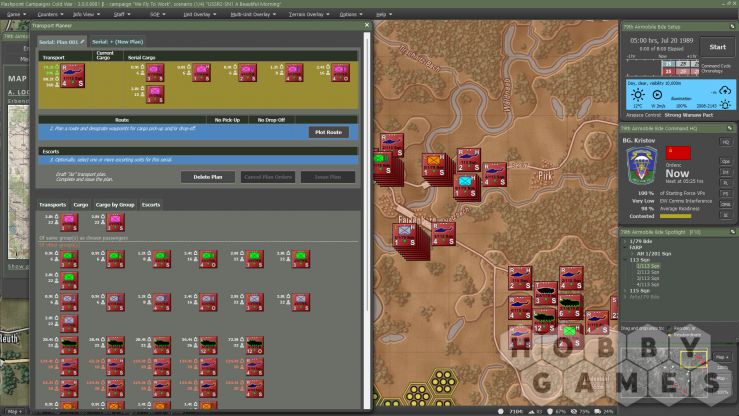This screenshot has height=416, width=739.
Task: Click the yellow viewport box in the minimap
Action: pos(694,359)
